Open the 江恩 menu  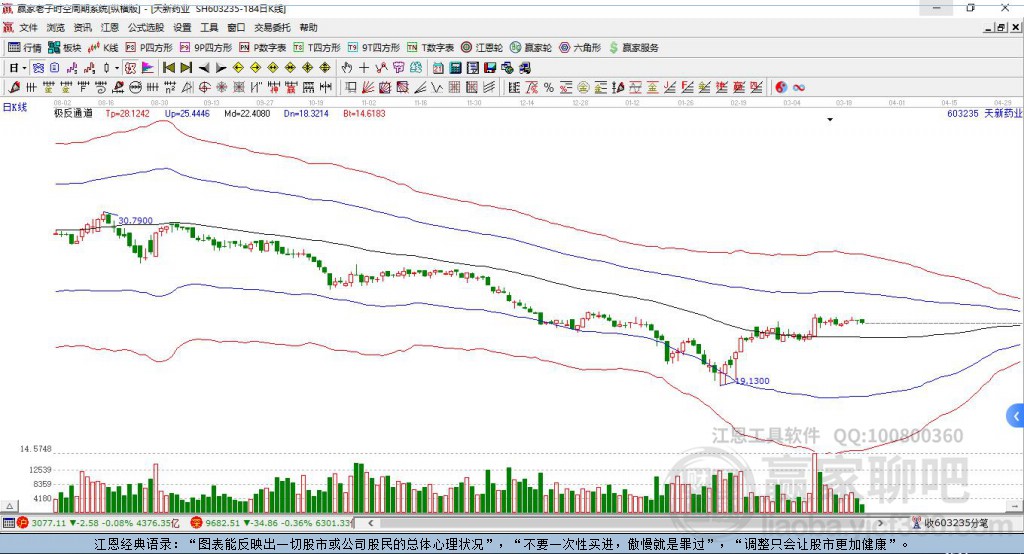pyautogui.click(x=110, y=27)
